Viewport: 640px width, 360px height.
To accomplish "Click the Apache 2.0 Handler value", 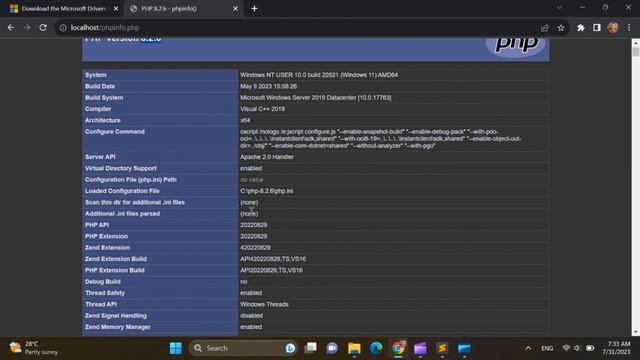I will (x=267, y=157).
